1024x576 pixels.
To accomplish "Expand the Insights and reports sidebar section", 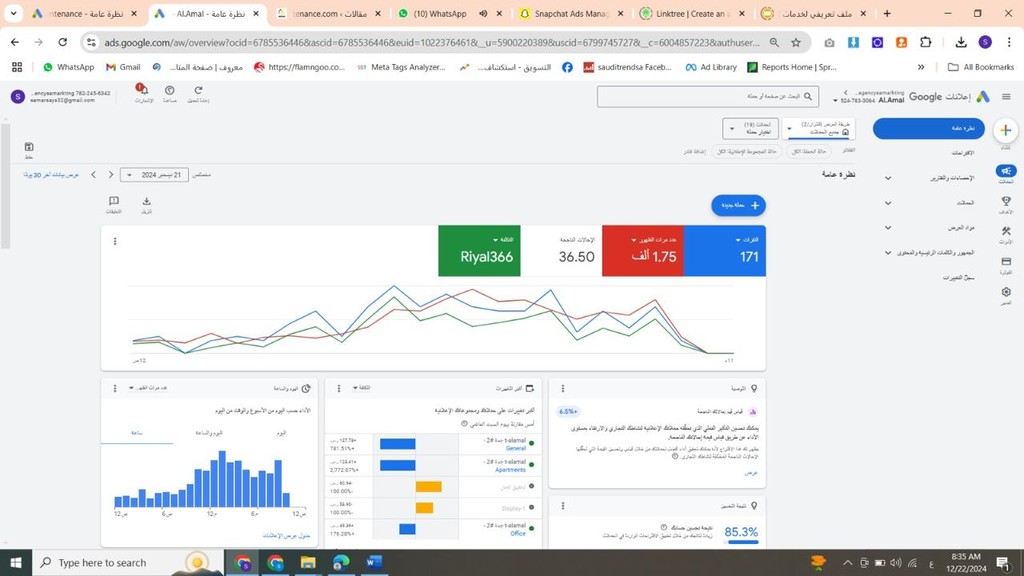I will coord(888,178).
